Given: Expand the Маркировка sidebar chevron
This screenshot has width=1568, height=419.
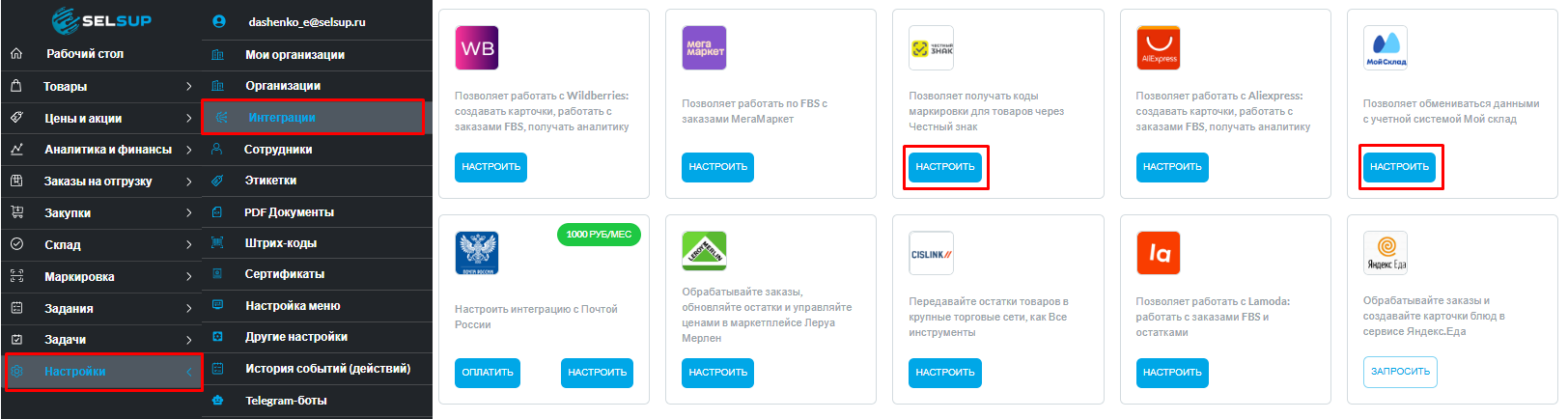Looking at the screenshot, I should 188,277.
